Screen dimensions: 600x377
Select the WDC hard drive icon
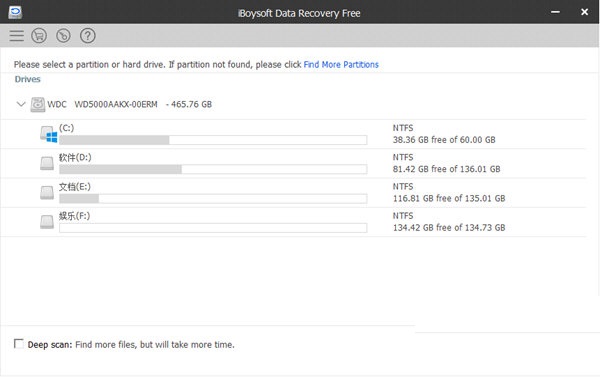[x=38, y=104]
